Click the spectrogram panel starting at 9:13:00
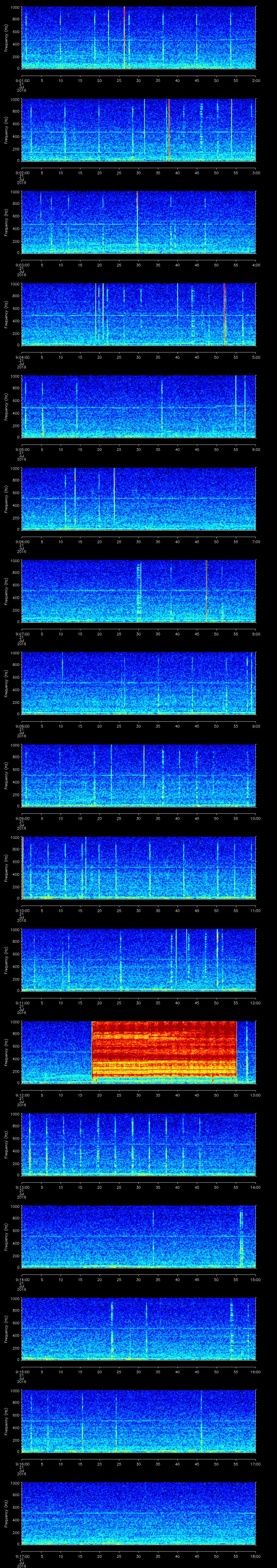This screenshot has width=277, height=1568. tap(139, 1144)
